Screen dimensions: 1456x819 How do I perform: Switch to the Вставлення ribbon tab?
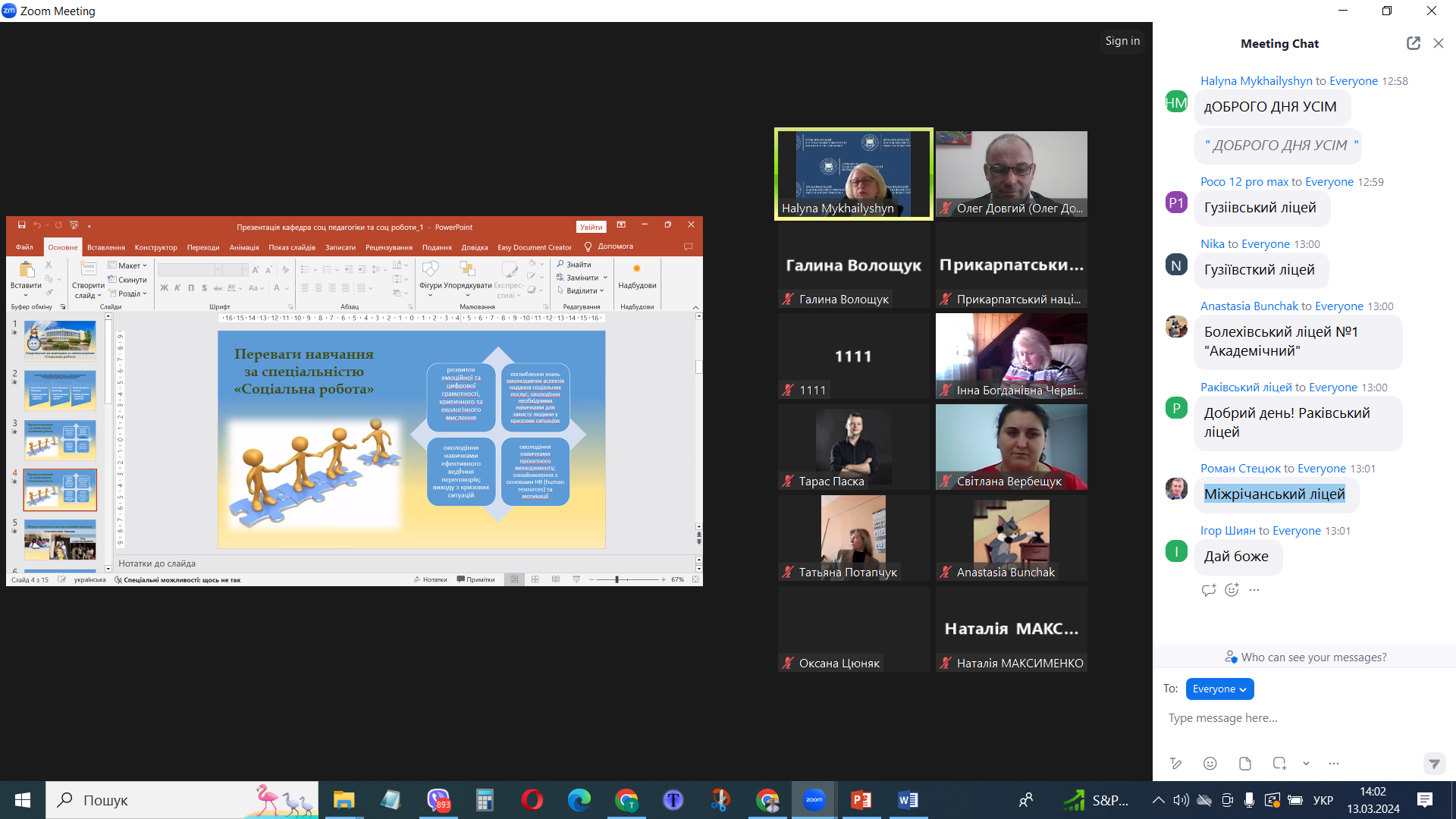coord(105,247)
